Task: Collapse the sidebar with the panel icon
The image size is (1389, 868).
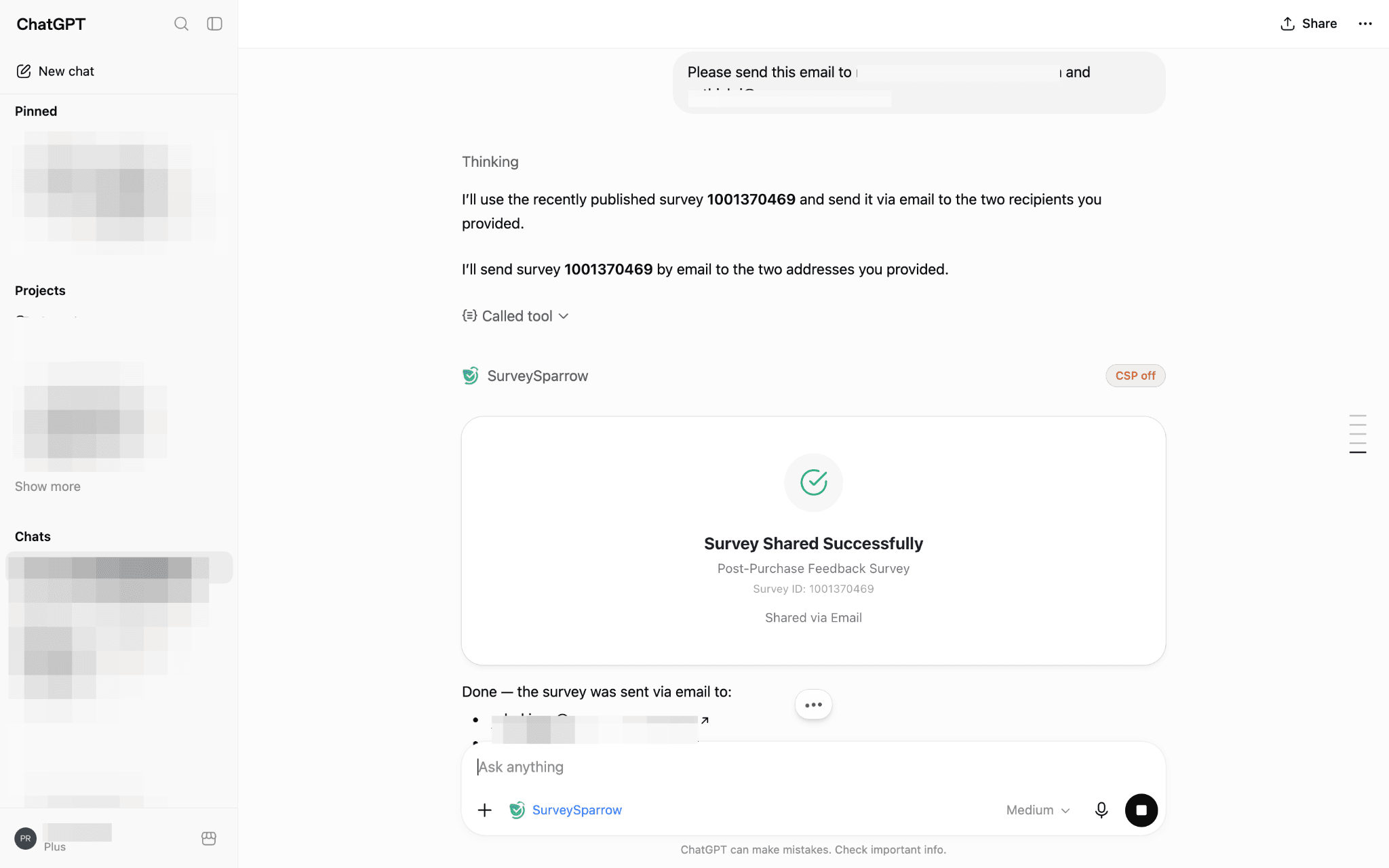Action: point(214,24)
